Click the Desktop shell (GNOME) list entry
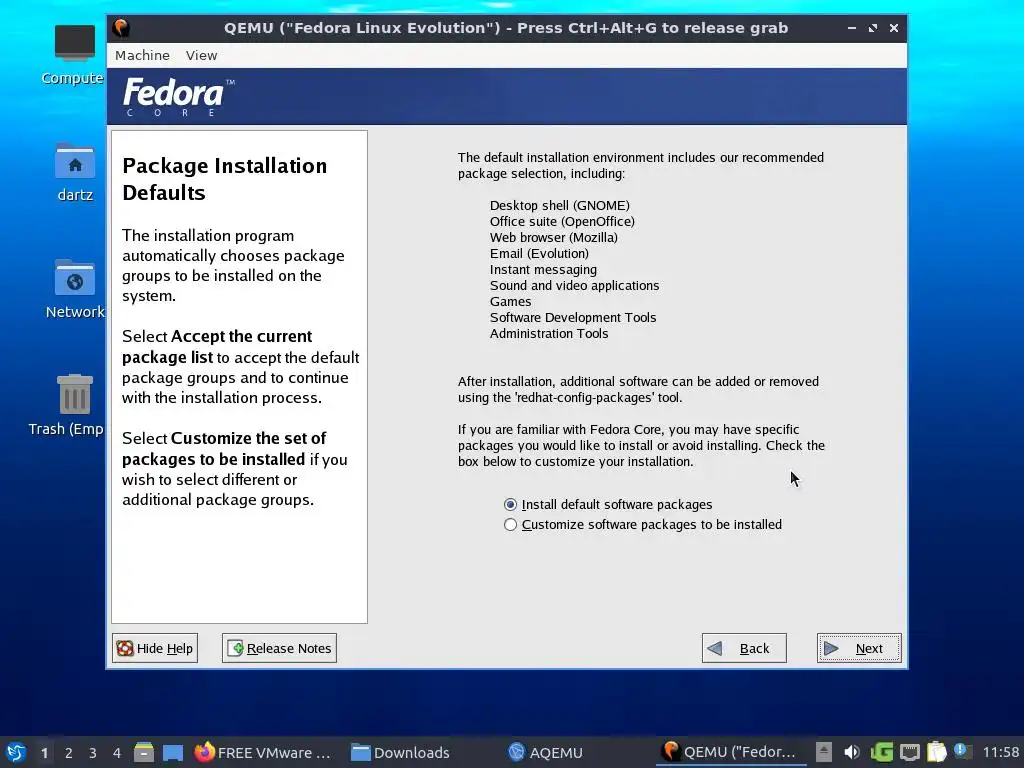Image resolution: width=1024 pixels, height=768 pixels. click(560, 205)
